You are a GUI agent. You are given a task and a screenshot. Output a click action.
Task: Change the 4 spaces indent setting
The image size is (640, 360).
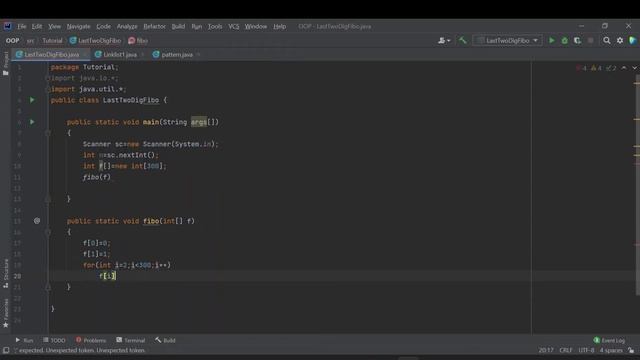pyautogui.click(x=611, y=351)
